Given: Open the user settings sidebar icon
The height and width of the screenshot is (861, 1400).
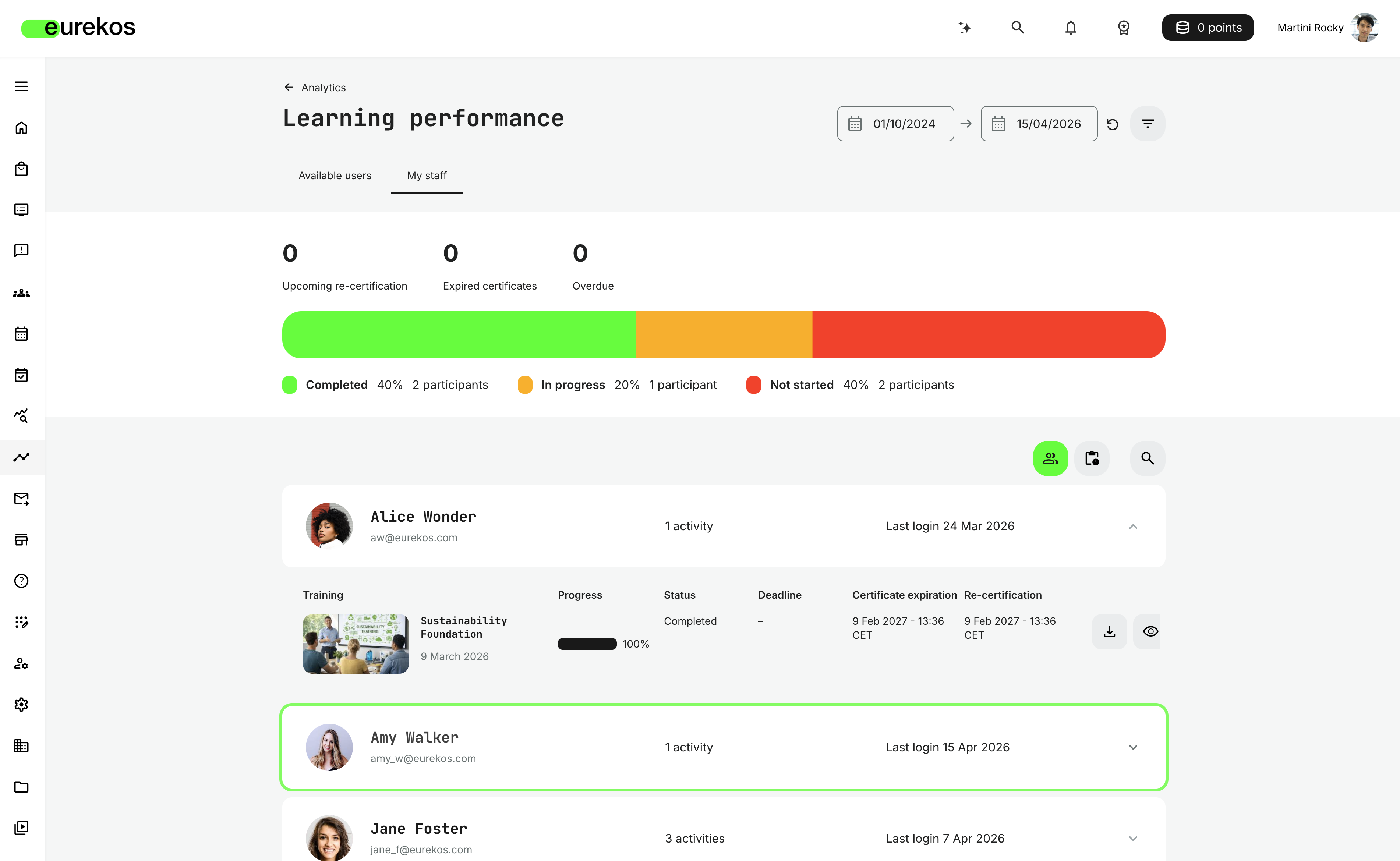Looking at the screenshot, I should coord(21,663).
